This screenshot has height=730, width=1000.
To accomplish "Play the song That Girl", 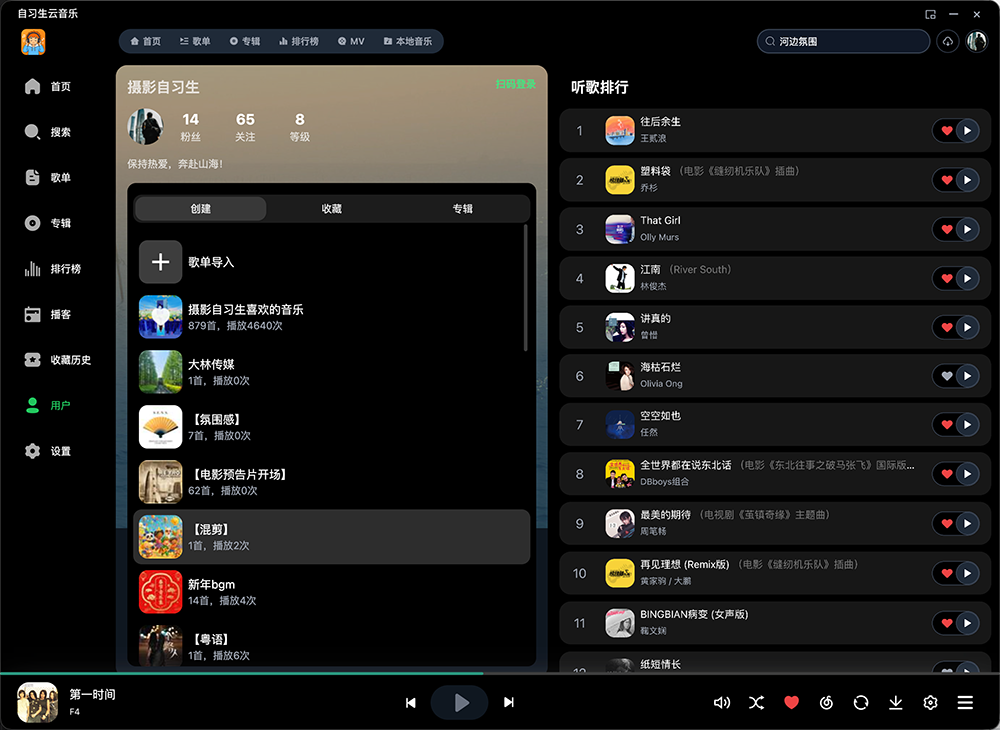I will [967, 230].
